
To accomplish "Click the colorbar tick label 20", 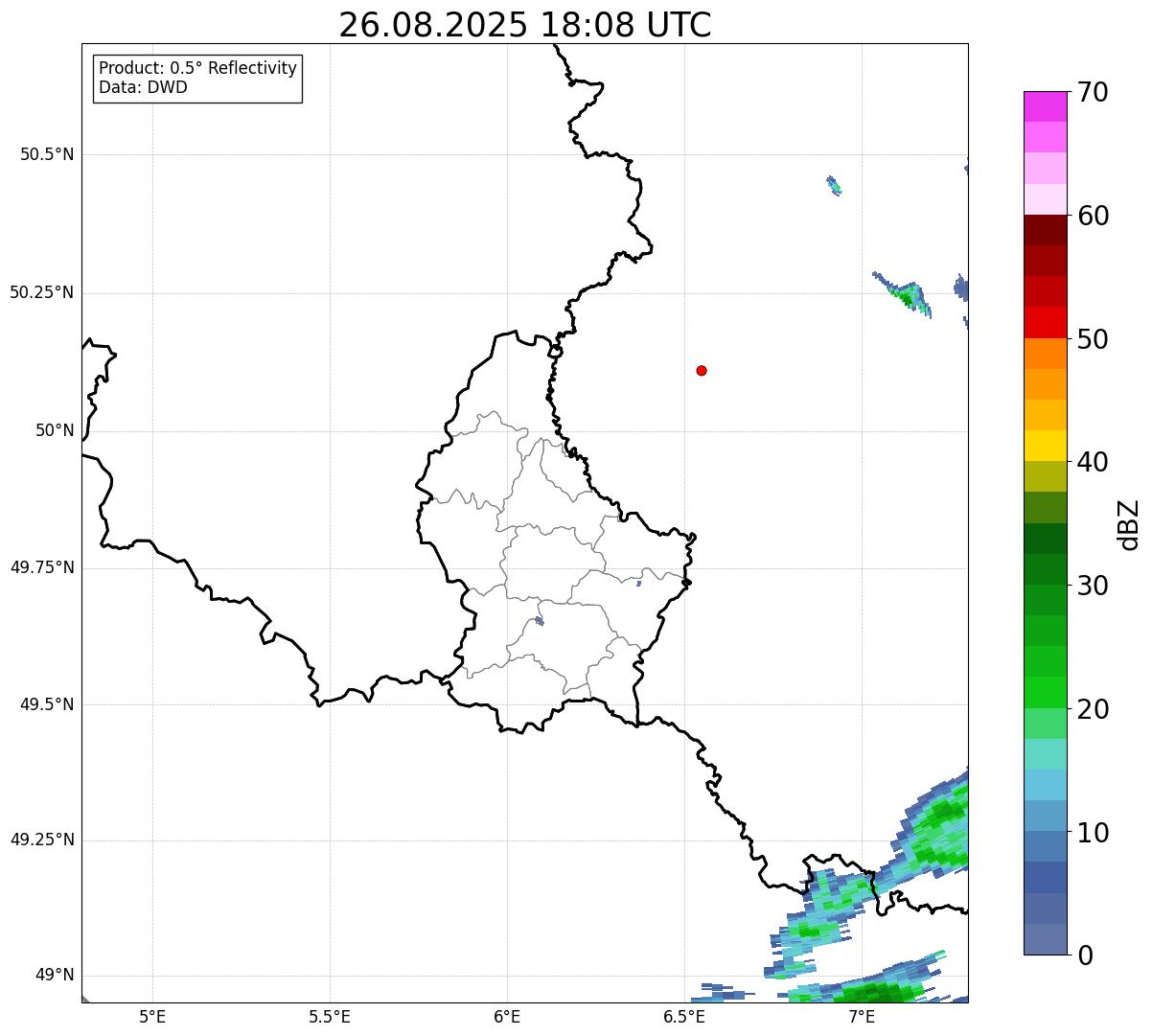I will [x=1093, y=709].
